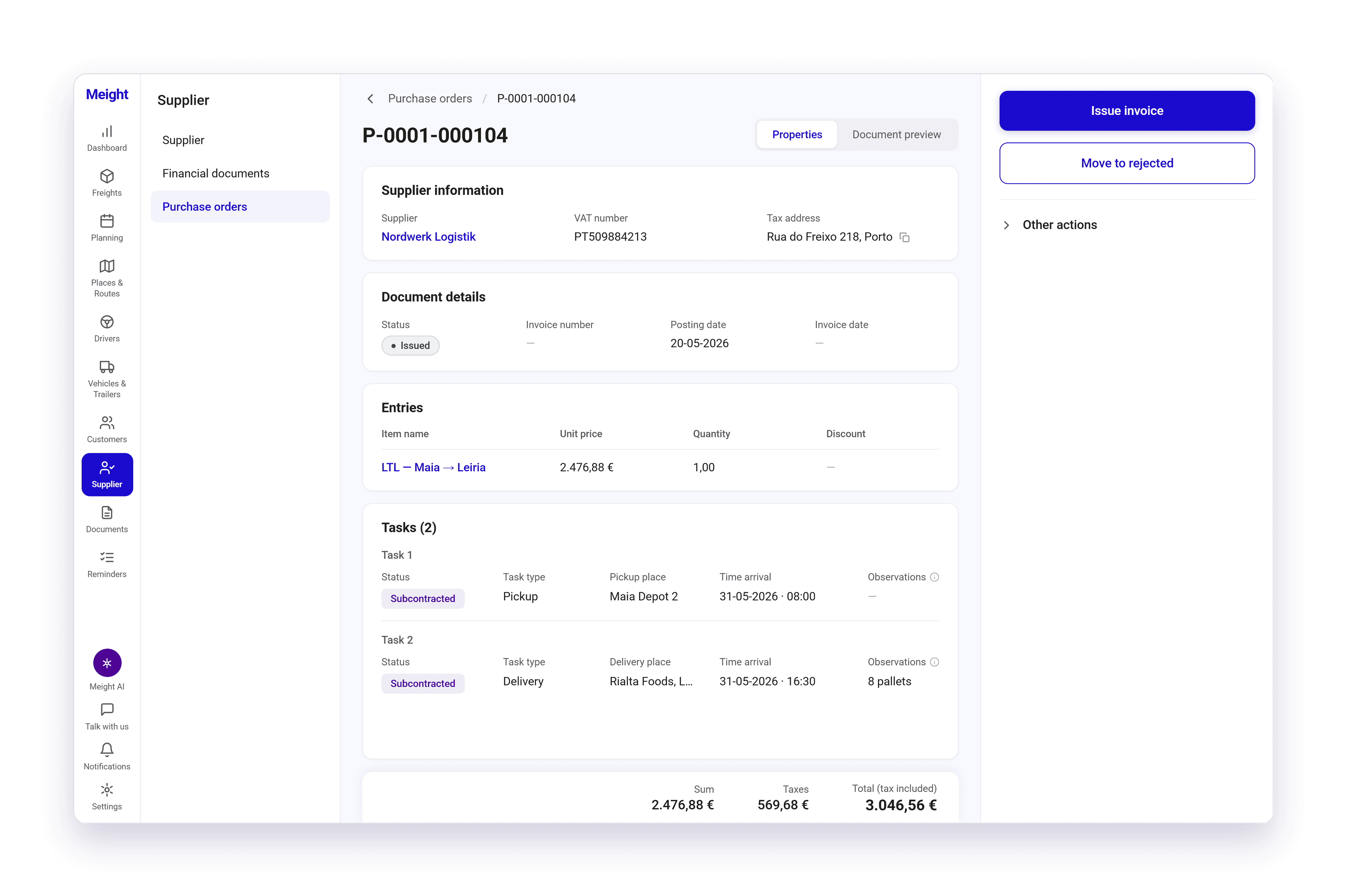Go to Planning calendar icon
The image size is (1346, 896).
(107, 221)
